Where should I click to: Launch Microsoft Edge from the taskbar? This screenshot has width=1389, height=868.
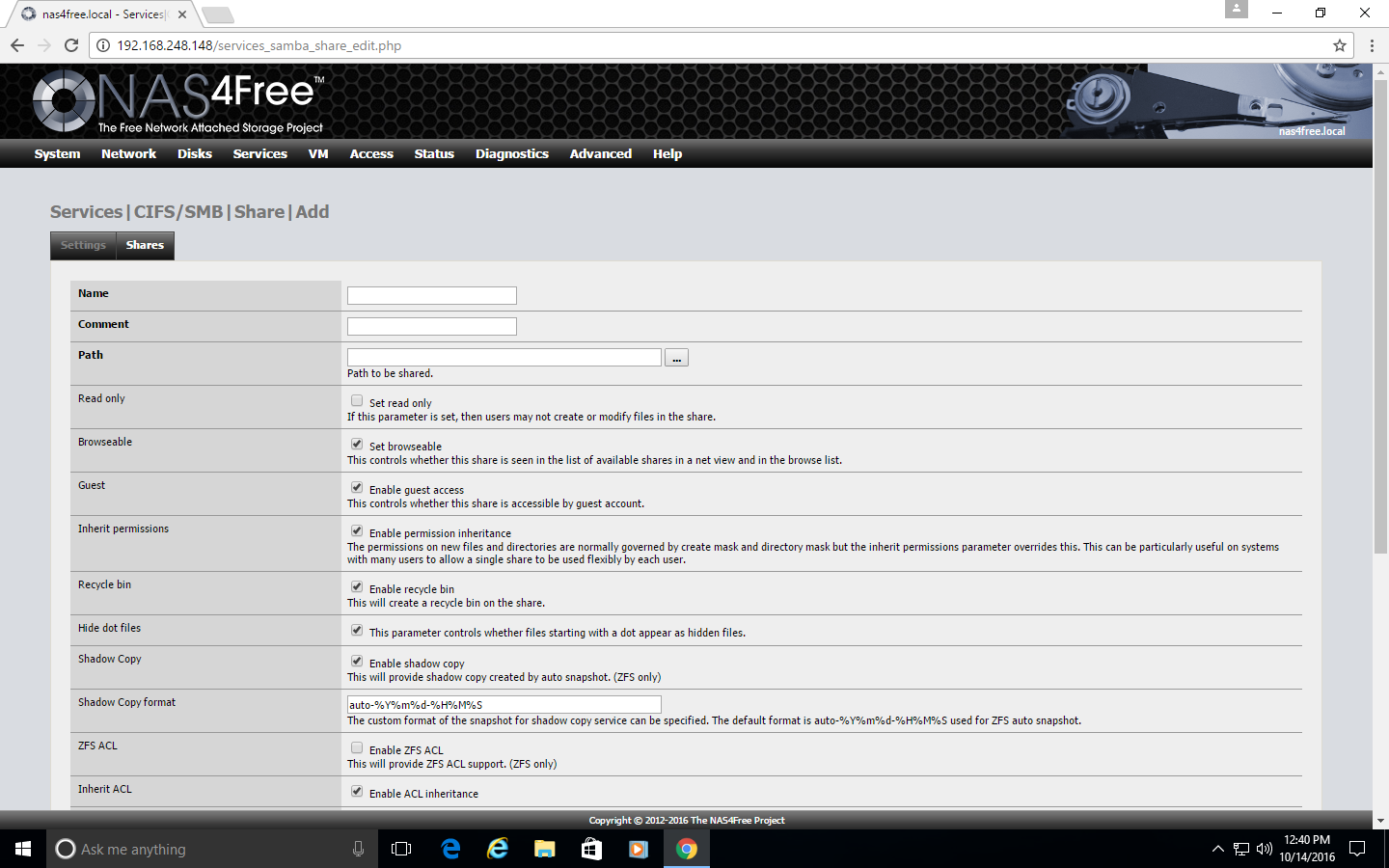coord(450,849)
